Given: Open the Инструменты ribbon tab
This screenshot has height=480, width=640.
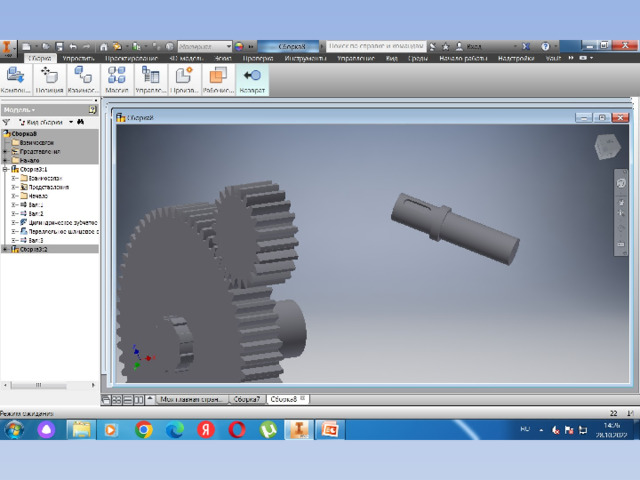Looking at the screenshot, I should (305, 58).
